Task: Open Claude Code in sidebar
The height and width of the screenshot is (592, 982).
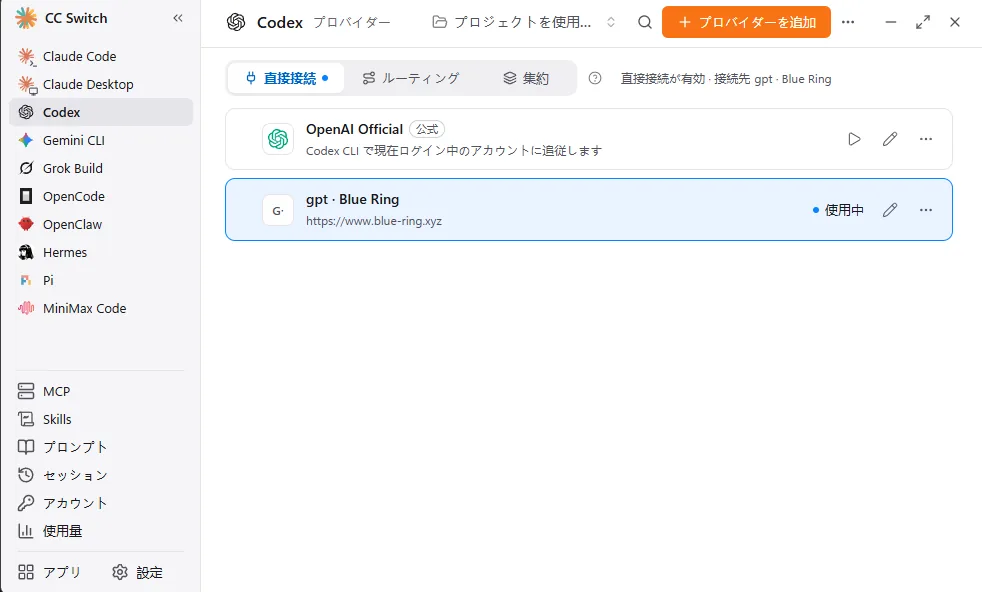Action: [x=101, y=56]
